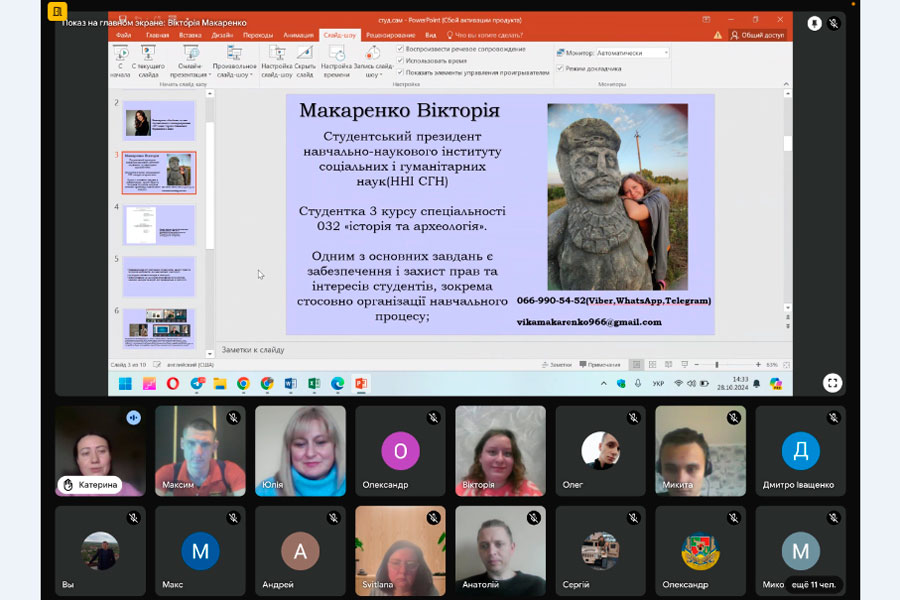Open Word from the Windows taskbar
The image size is (900, 600).
click(291, 383)
